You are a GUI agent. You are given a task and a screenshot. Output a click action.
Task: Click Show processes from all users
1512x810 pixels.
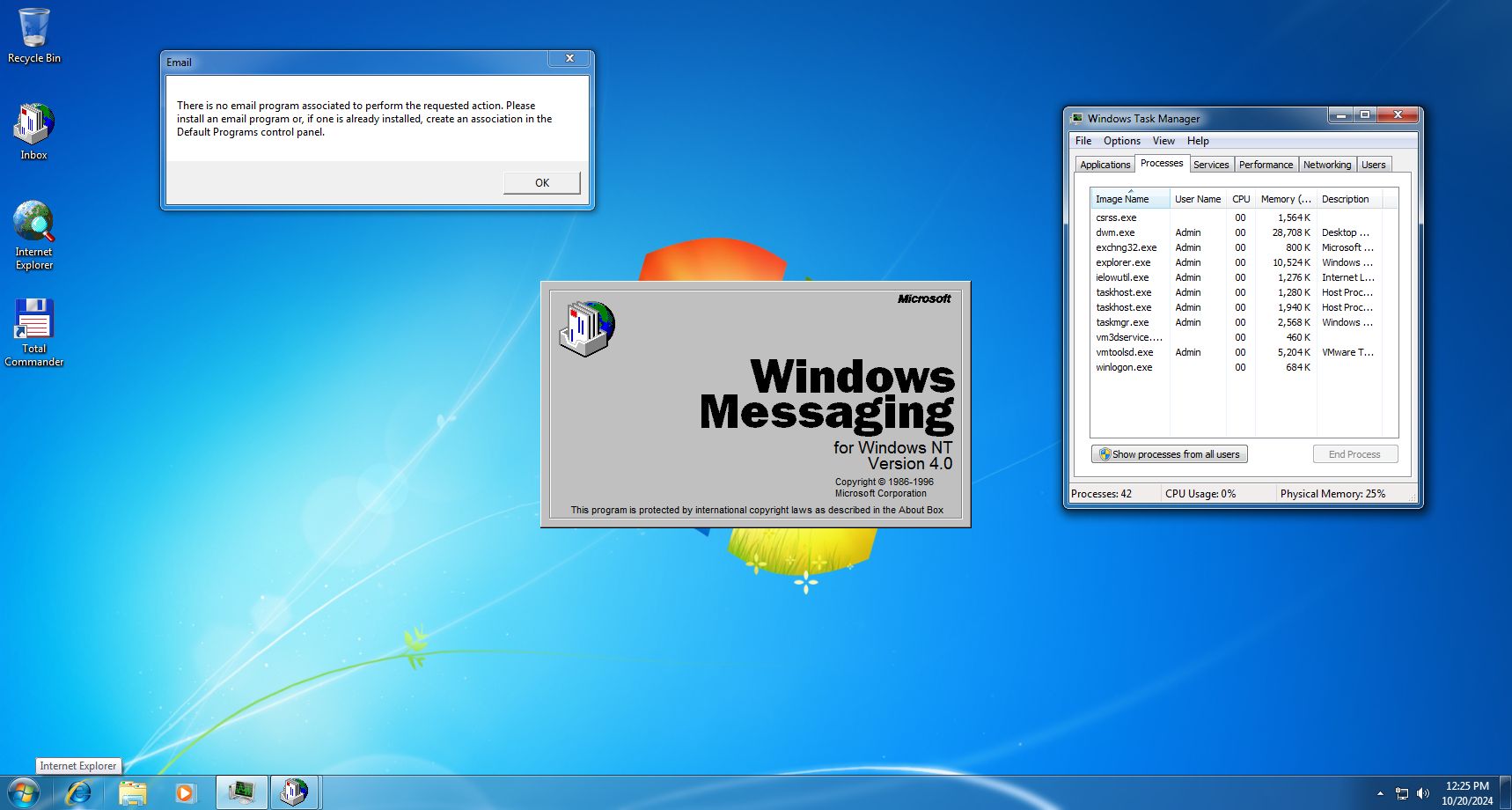(x=1170, y=454)
